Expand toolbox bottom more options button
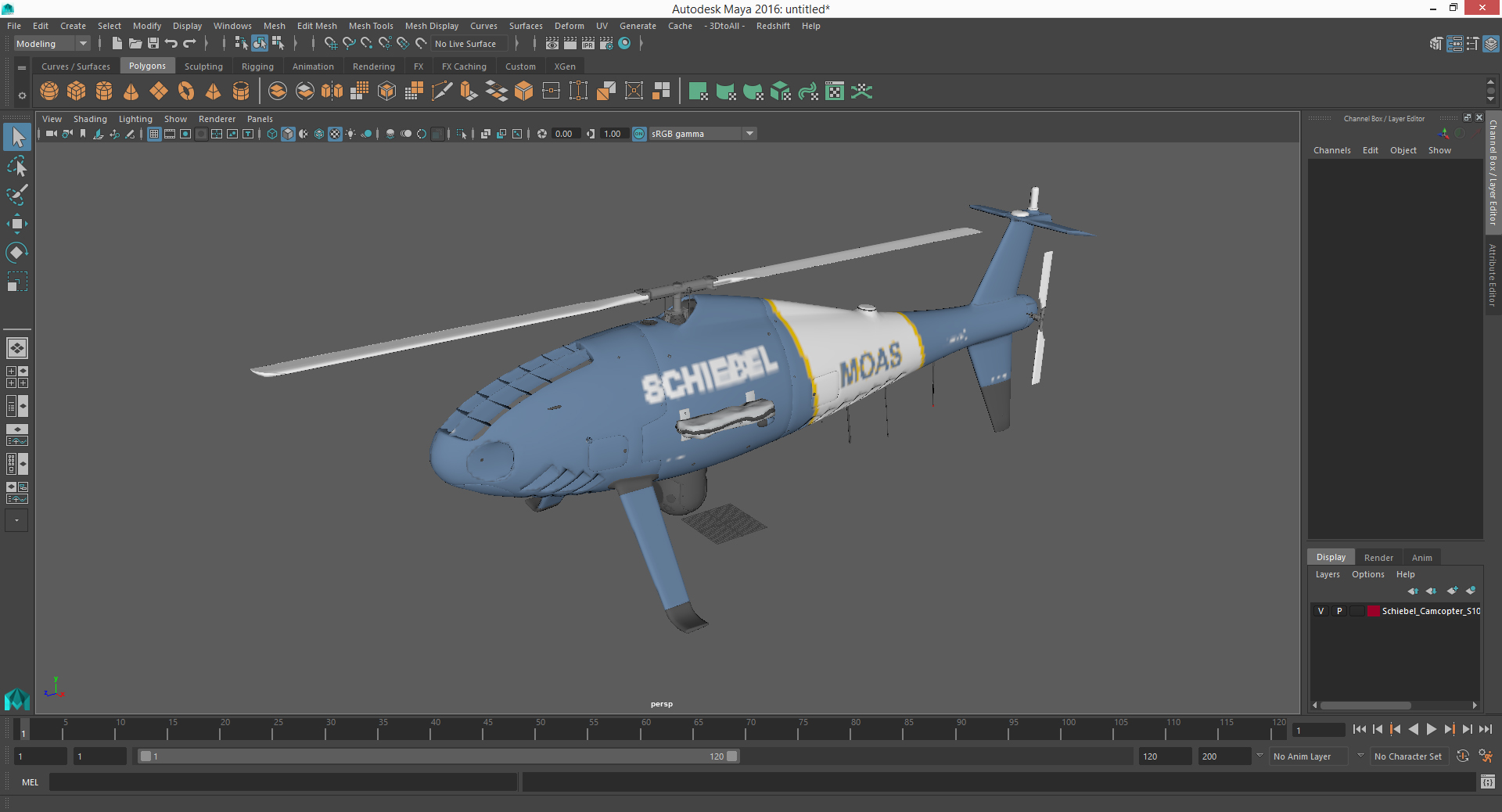This screenshot has height=812, width=1502. pyautogui.click(x=16, y=520)
